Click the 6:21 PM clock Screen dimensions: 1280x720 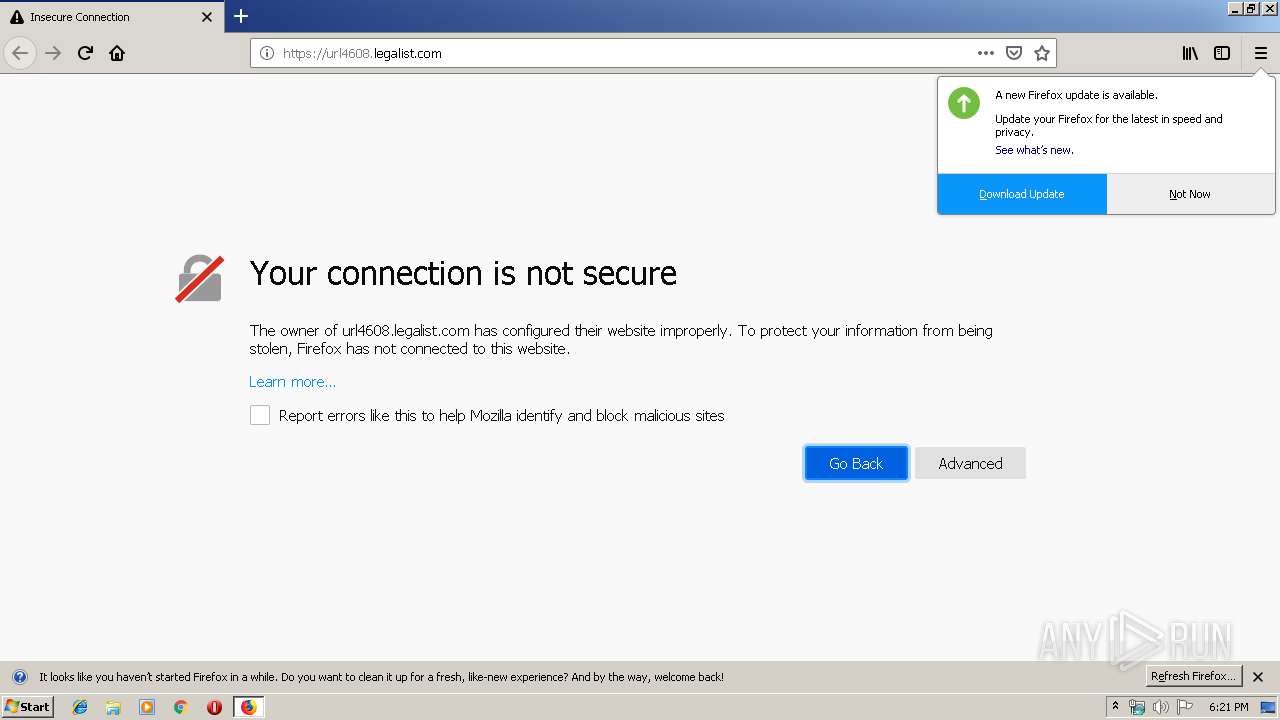[1229, 707]
